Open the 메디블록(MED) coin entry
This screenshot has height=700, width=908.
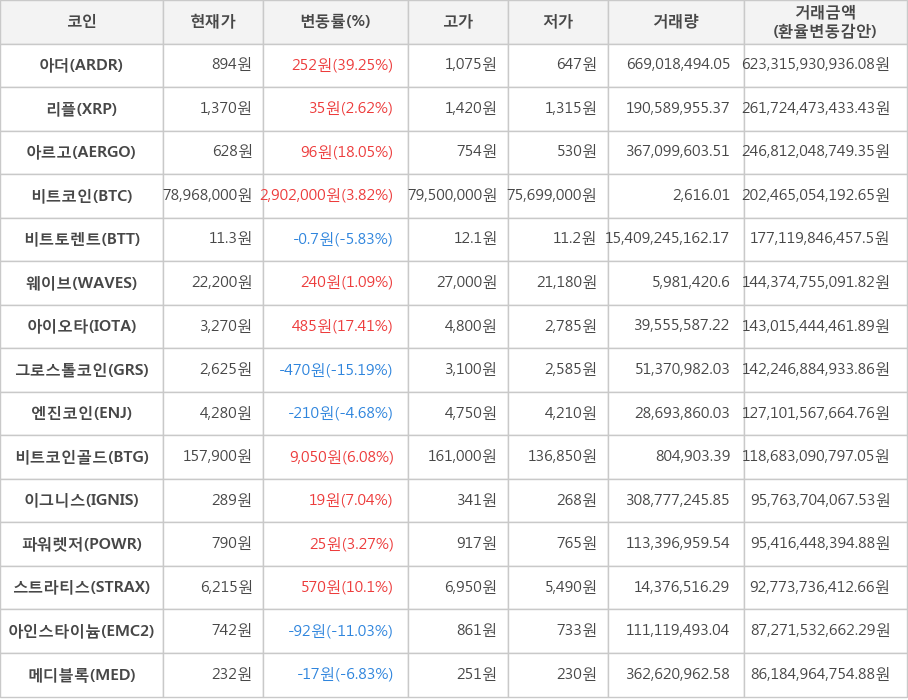[82, 675]
